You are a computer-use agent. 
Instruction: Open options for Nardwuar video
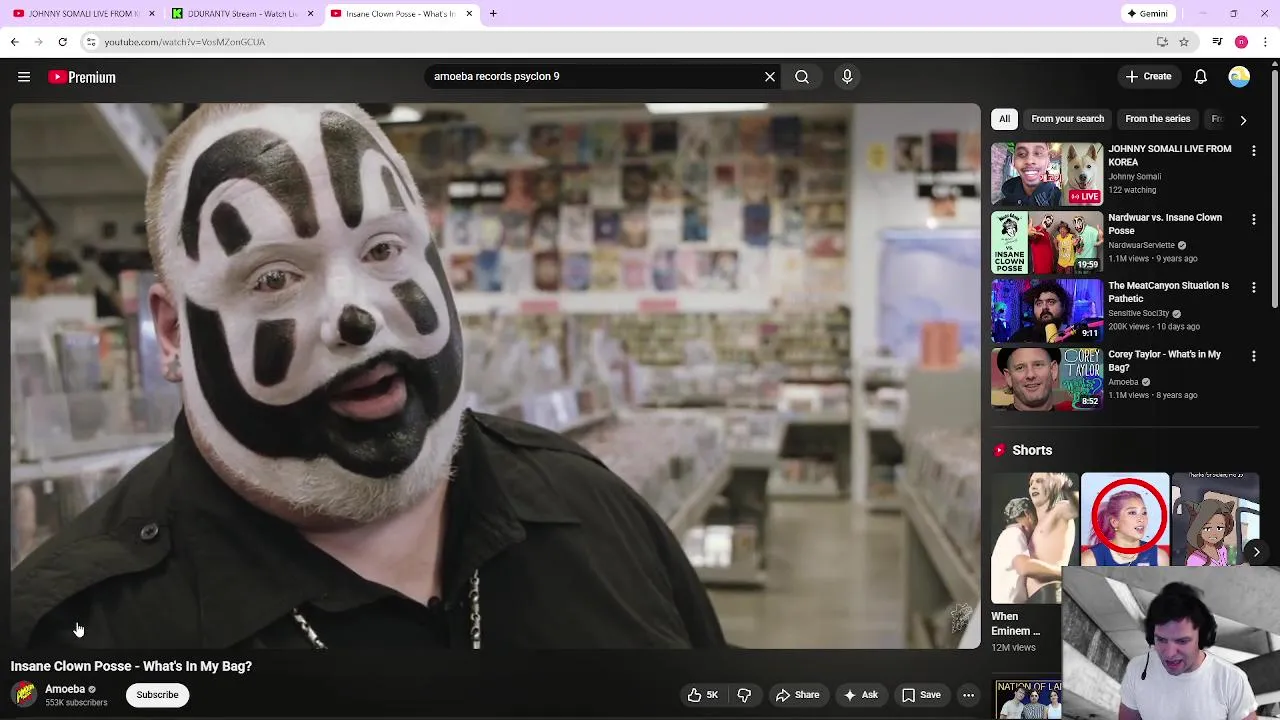click(1254, 219)
